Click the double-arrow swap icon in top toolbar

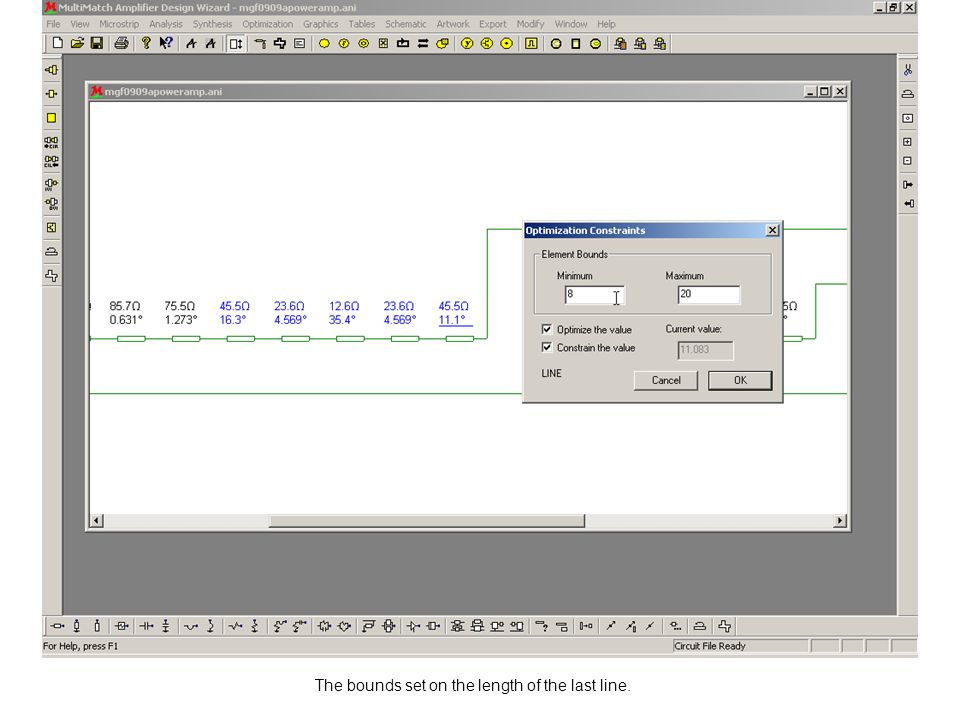tap(422, 43)
